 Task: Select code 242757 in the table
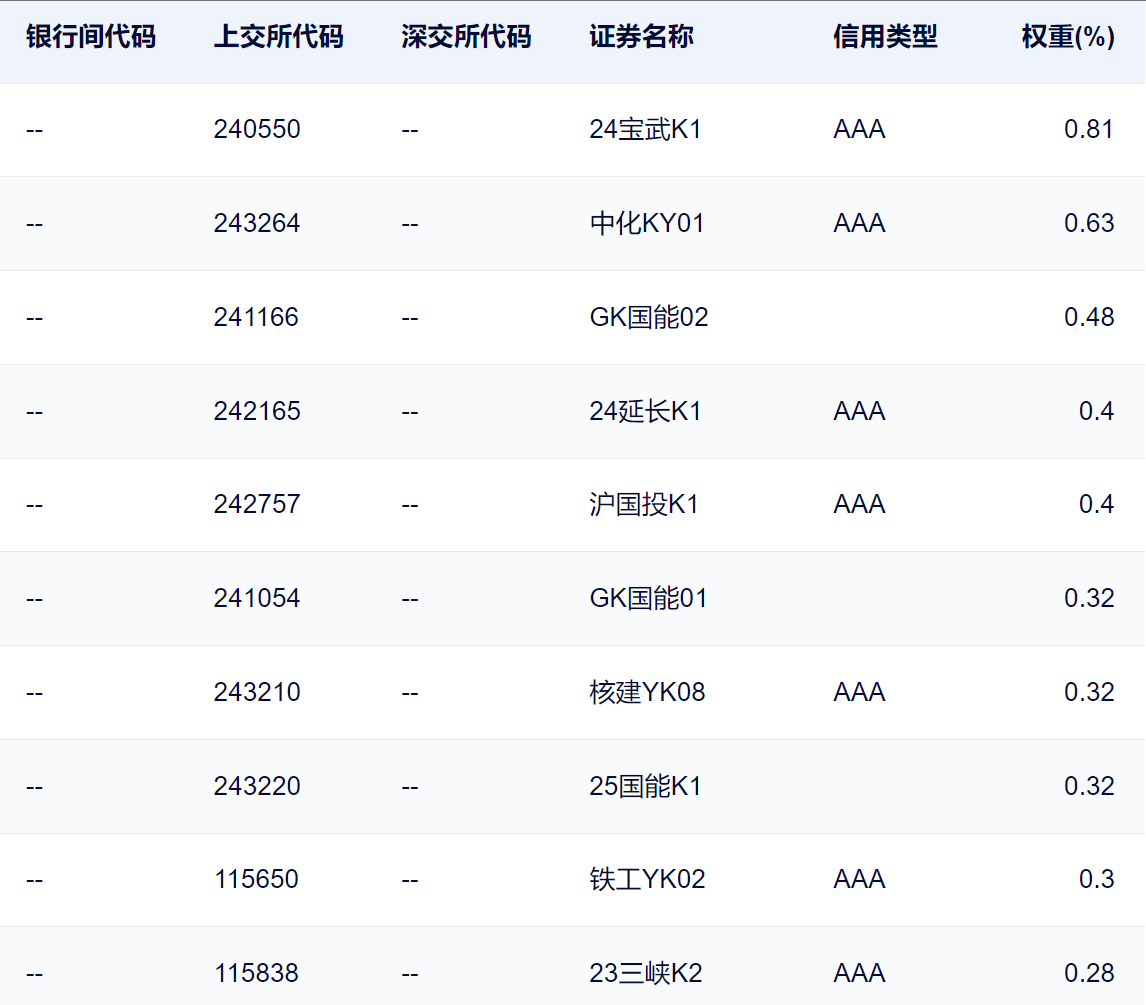click(x=257, y=504)
